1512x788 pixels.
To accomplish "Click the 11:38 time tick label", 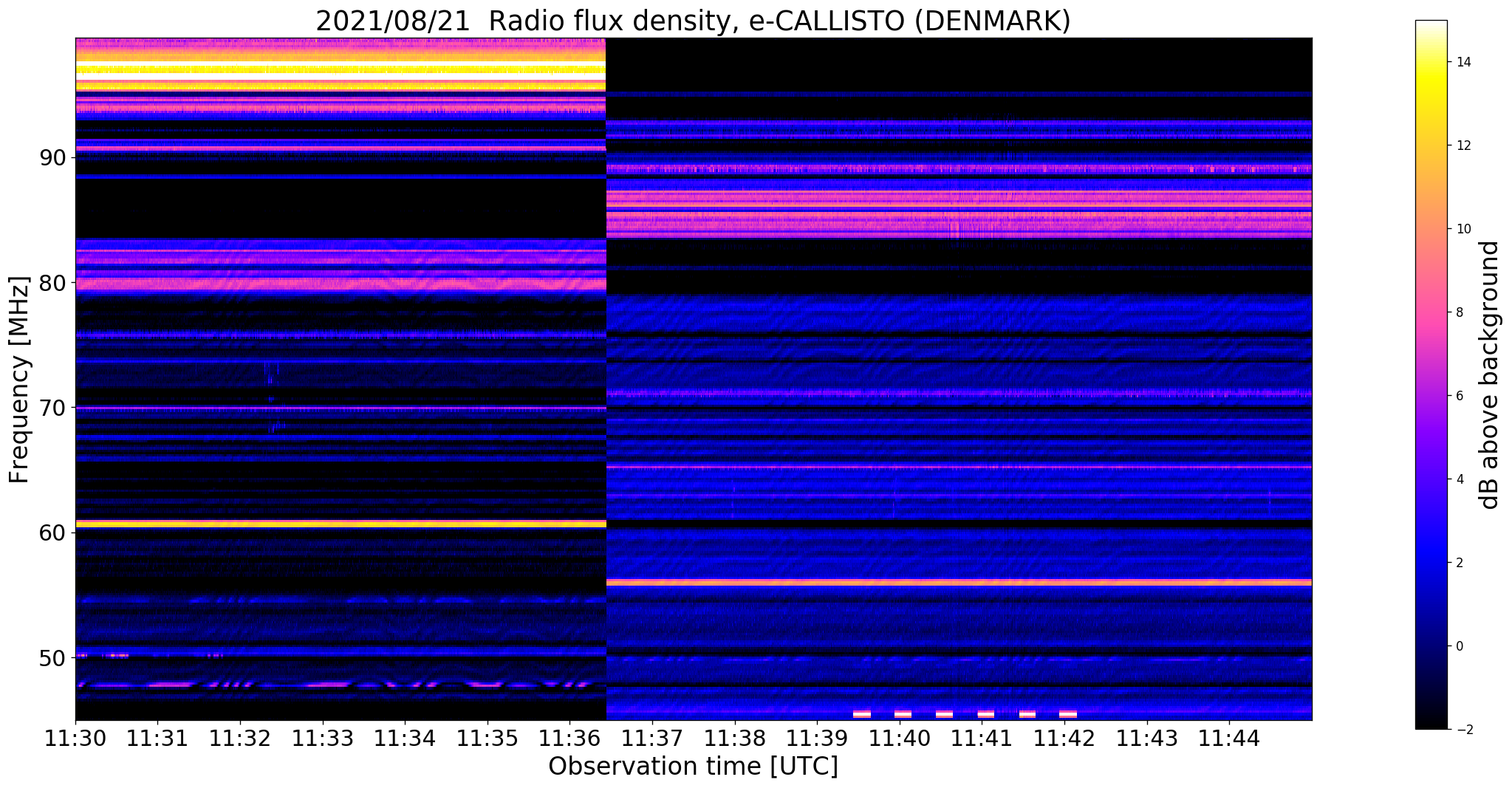I will point(735,739).
